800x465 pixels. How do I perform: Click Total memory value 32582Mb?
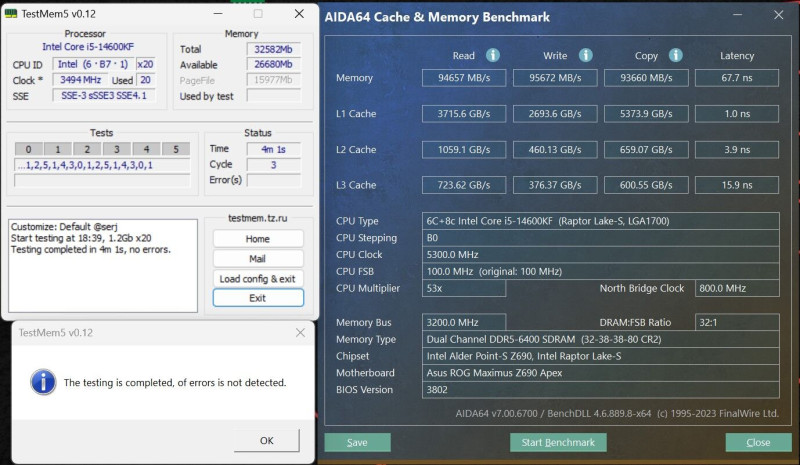(273, 49)
